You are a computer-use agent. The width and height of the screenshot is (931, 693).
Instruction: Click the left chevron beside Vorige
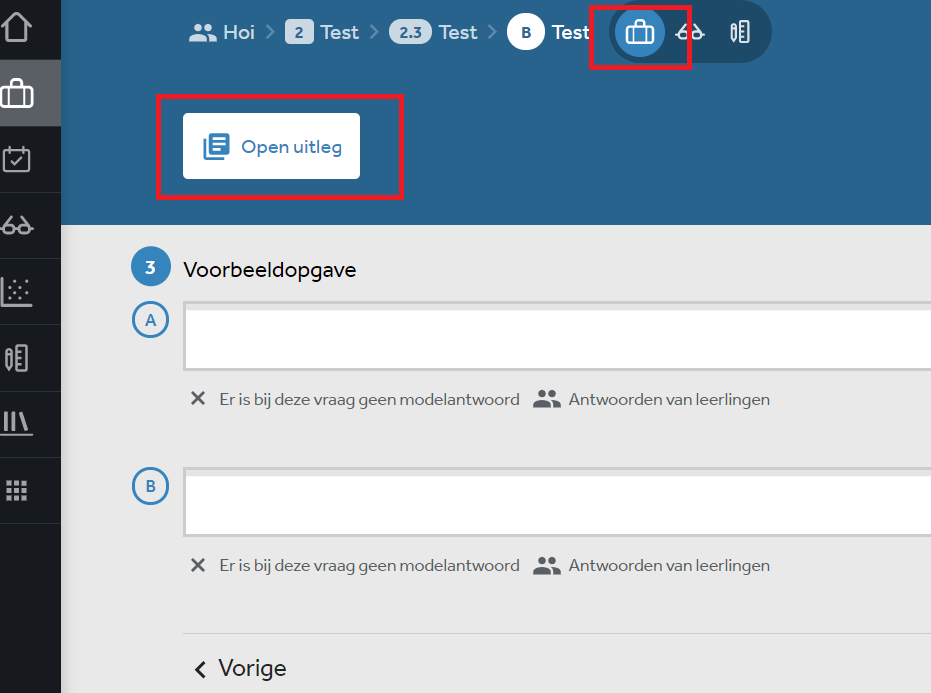[200, 670]
